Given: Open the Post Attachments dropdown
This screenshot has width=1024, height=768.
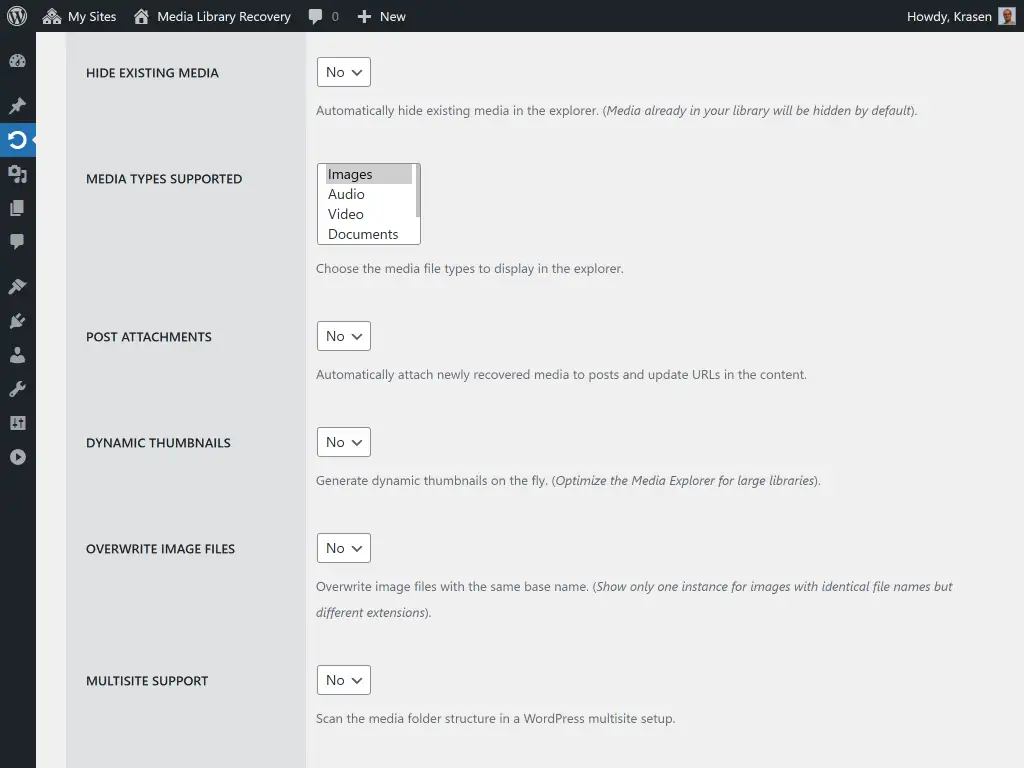Looking at the screenshot, I should [x=343, y=336].
